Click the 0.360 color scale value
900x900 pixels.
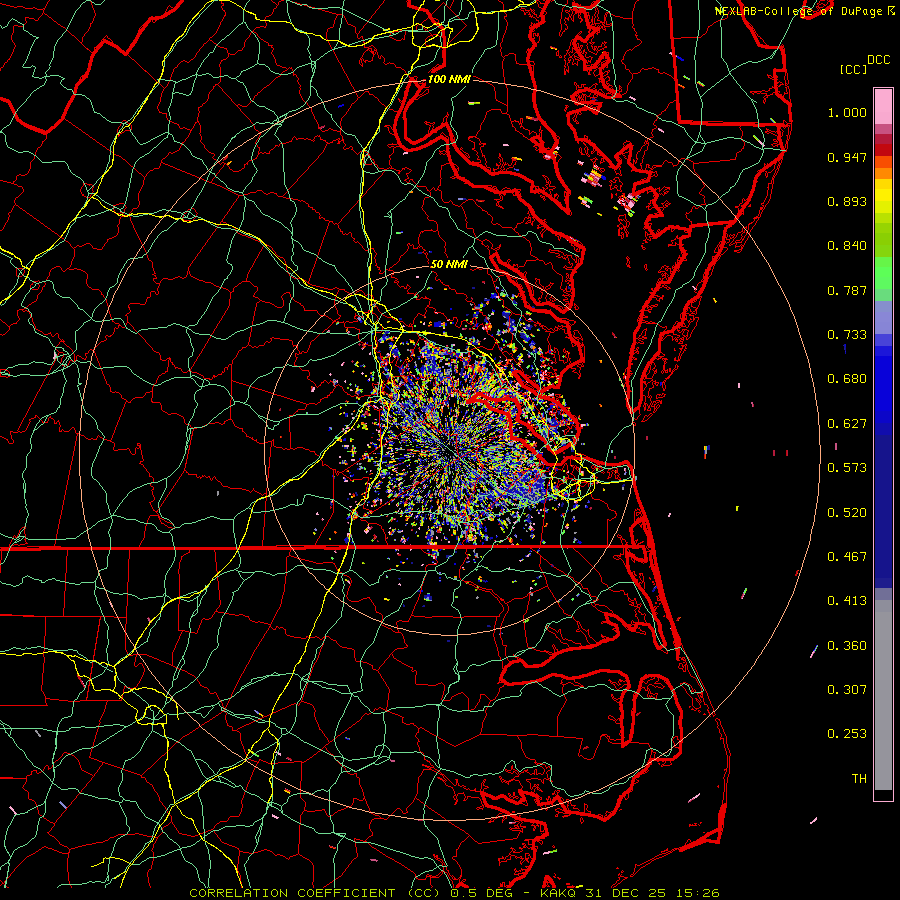coord(847,646)
